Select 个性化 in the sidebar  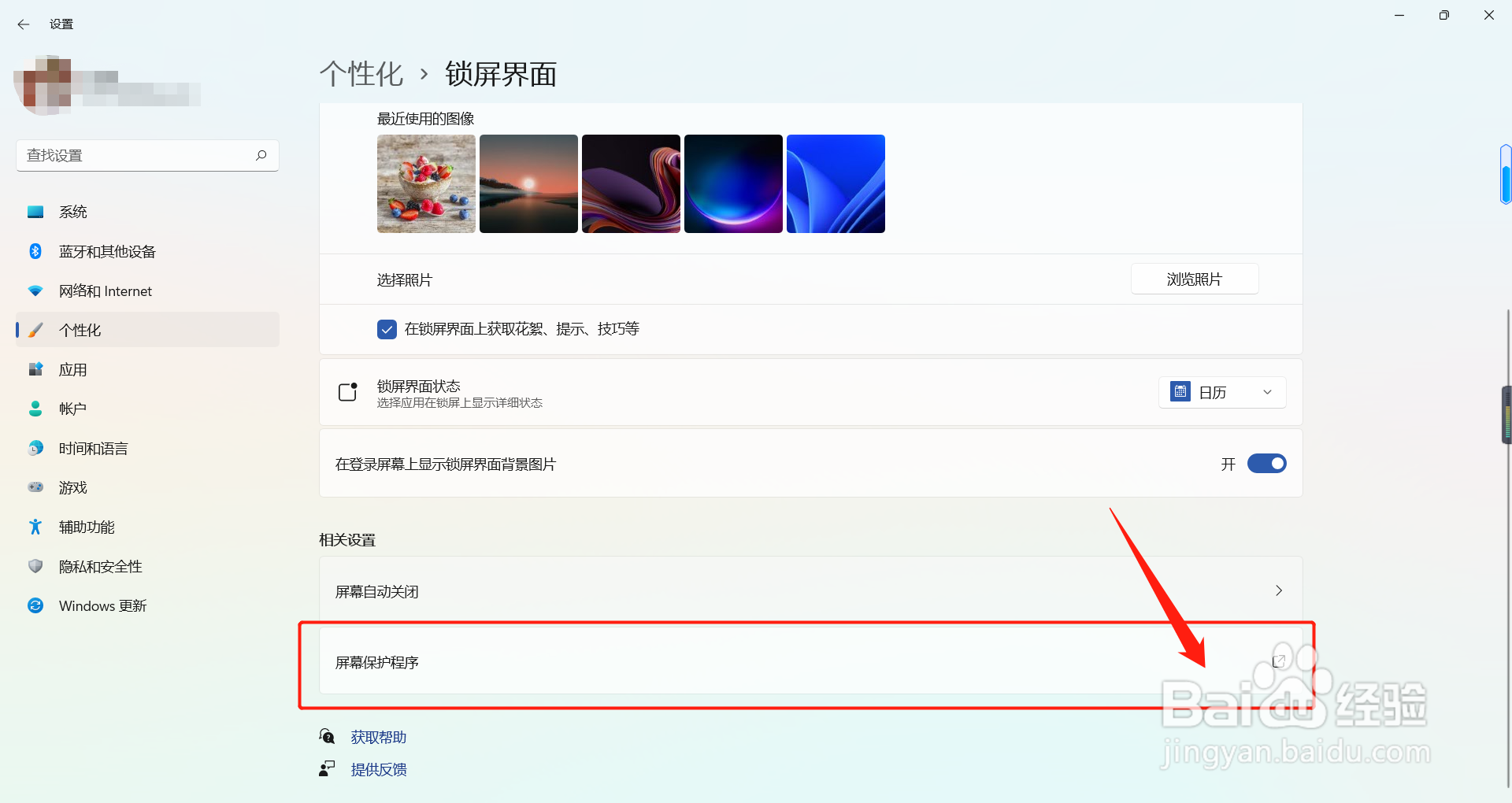(148, 330)
